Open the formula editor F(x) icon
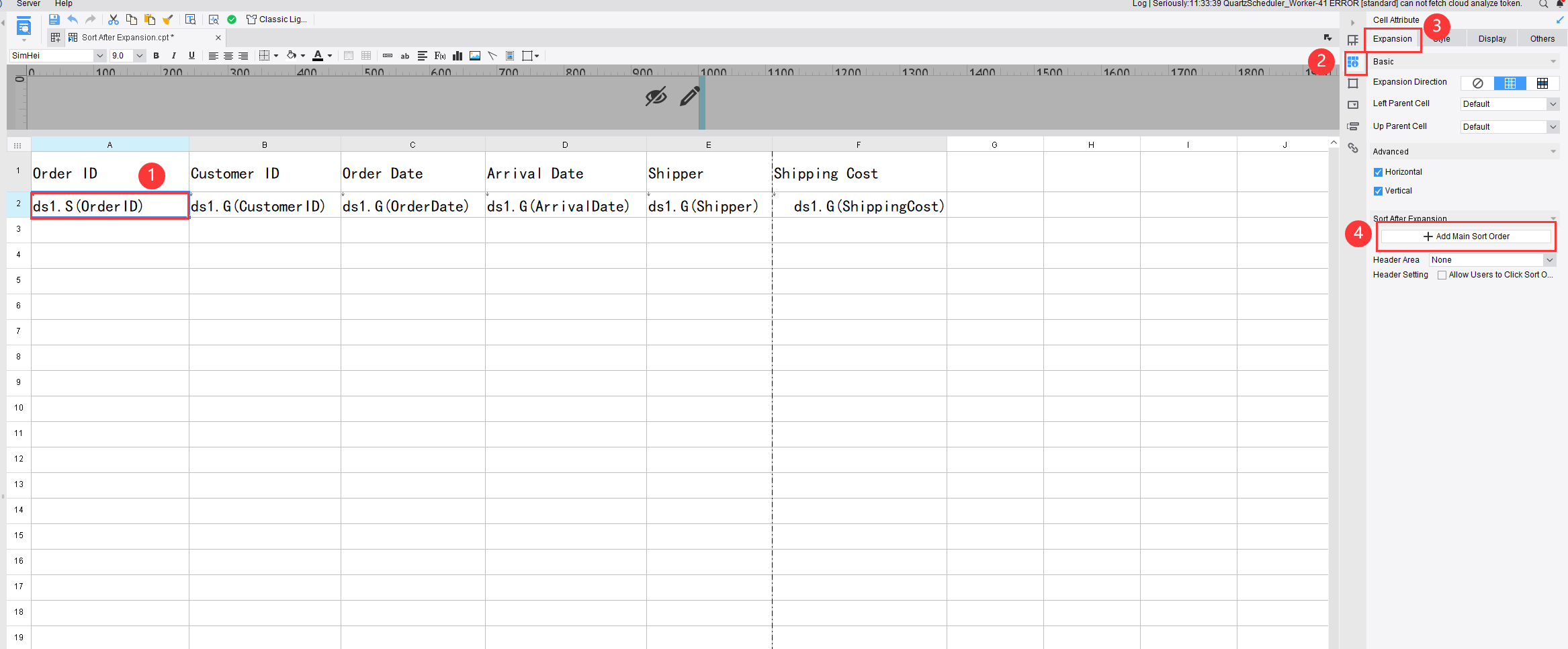This screenshot has height=649, width=1568. pyautogui.click(x=439, y=56)
